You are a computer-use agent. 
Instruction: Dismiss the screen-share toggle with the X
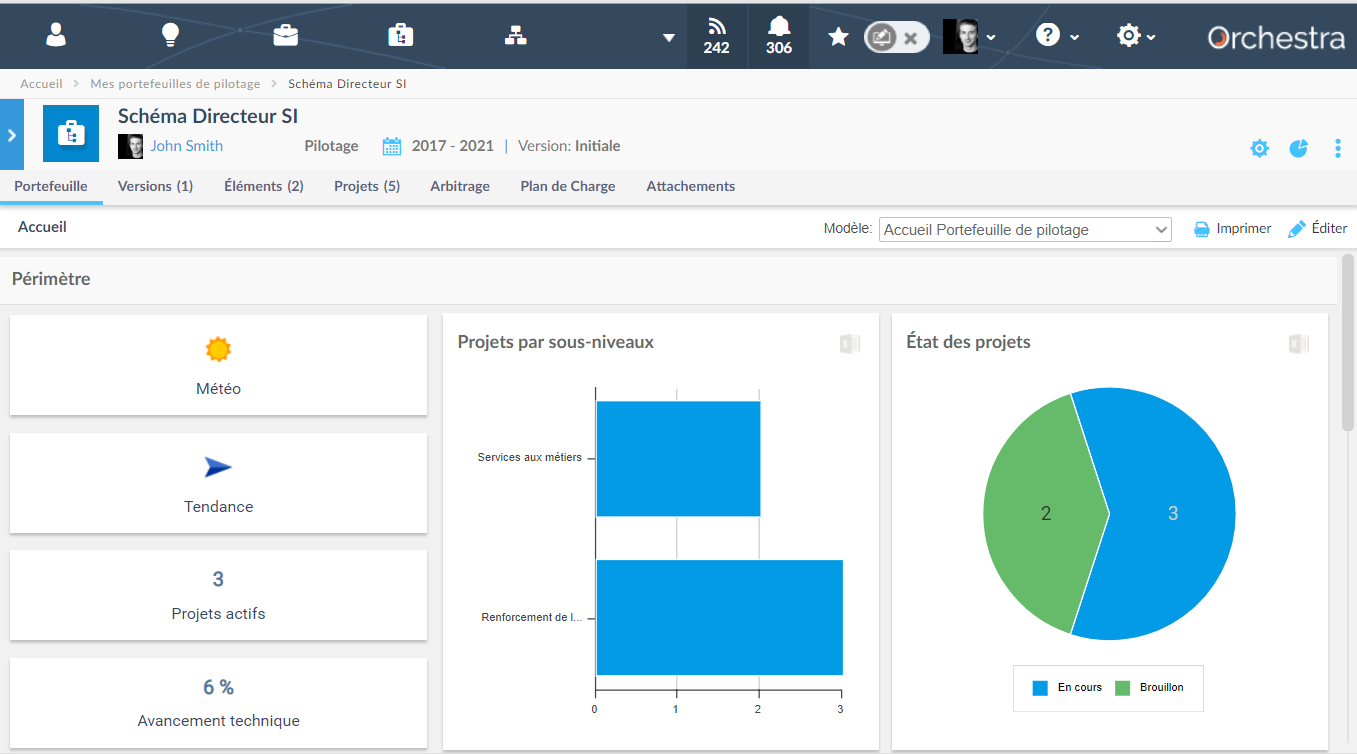click(x=909, y=36)
